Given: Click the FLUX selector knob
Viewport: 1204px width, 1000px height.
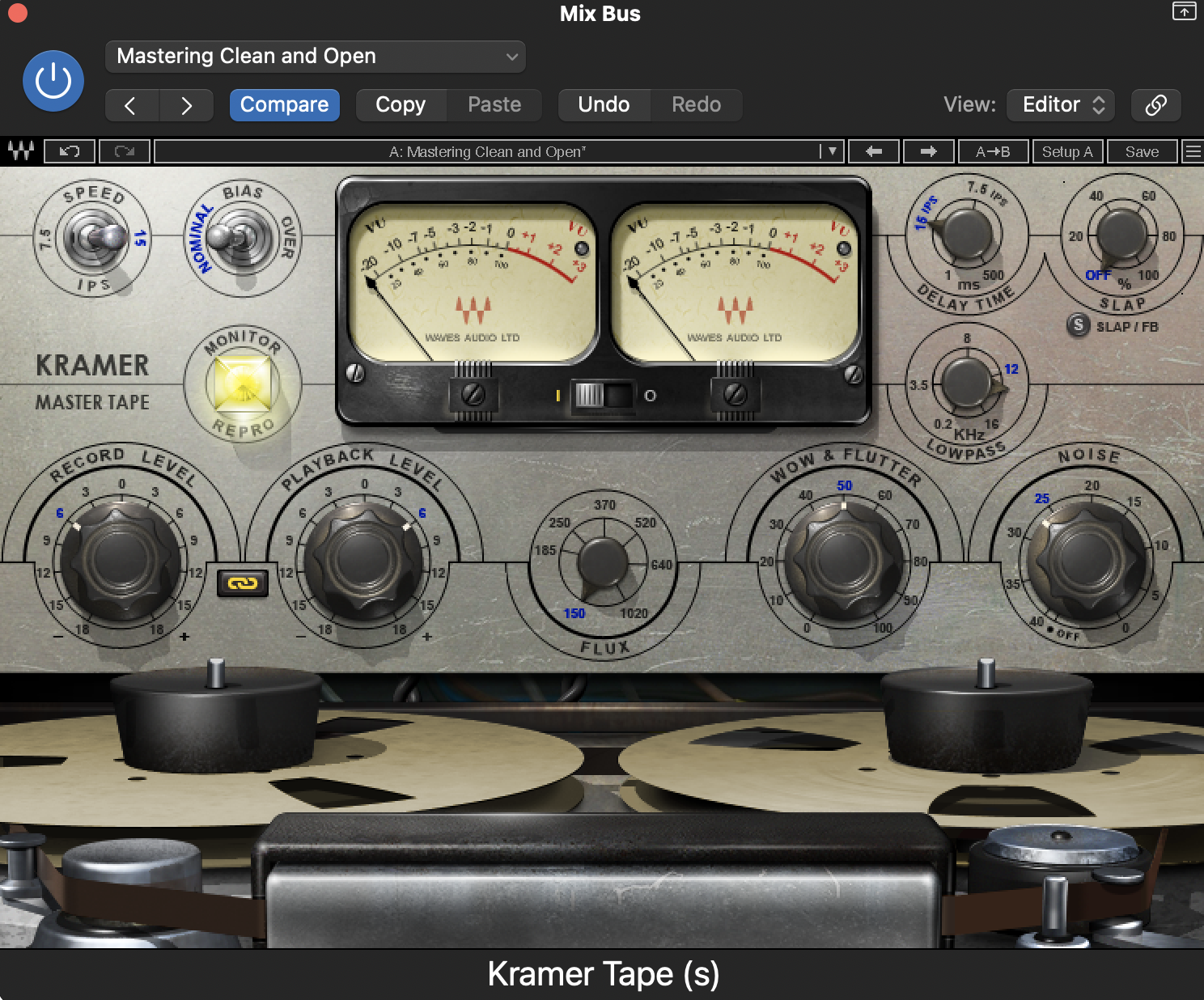Looking at the screenshot, I should tap(602, 561).
